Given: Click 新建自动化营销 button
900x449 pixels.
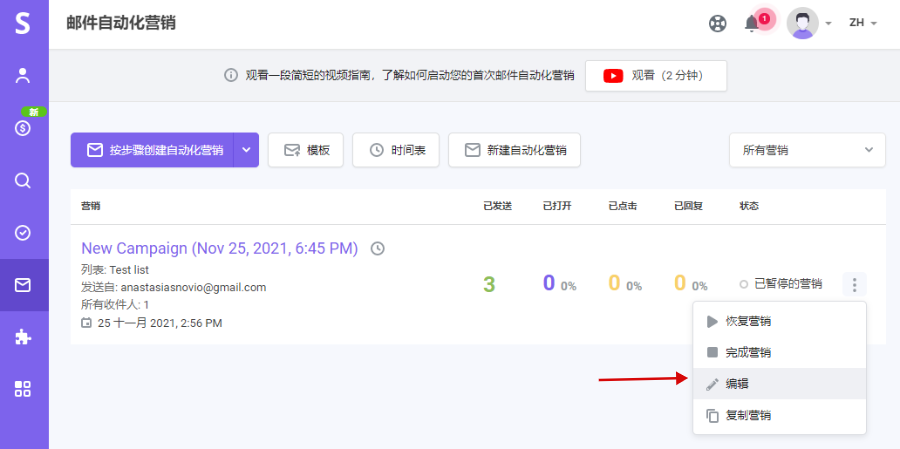Looking at the screenshot, I should tap(514, 150).
